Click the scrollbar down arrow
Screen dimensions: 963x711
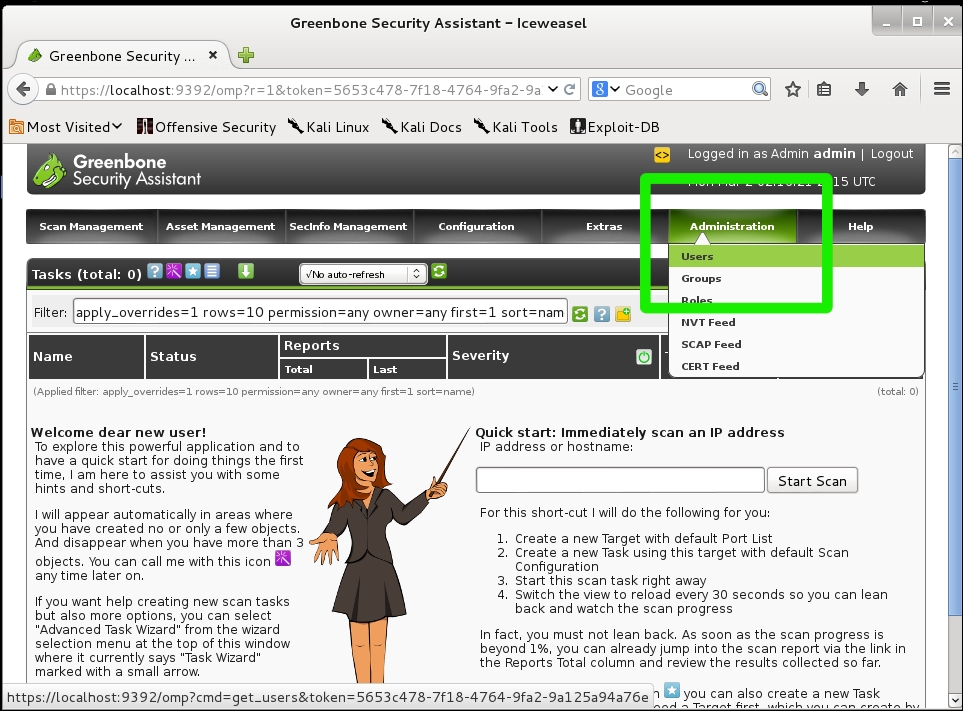point(954,700)
